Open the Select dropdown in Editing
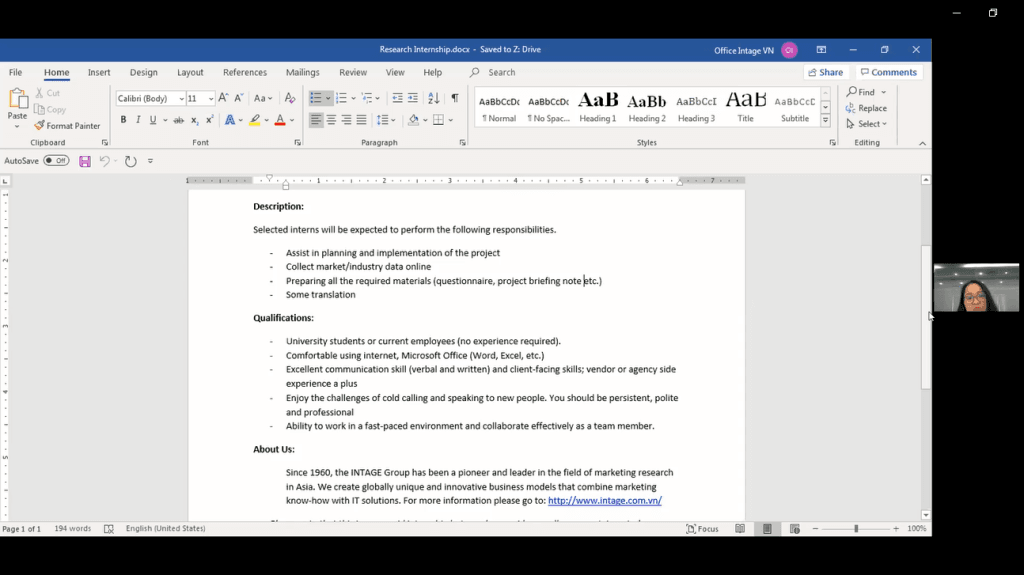The height and width of the screenshot is (575, 1024). [867, 124]
